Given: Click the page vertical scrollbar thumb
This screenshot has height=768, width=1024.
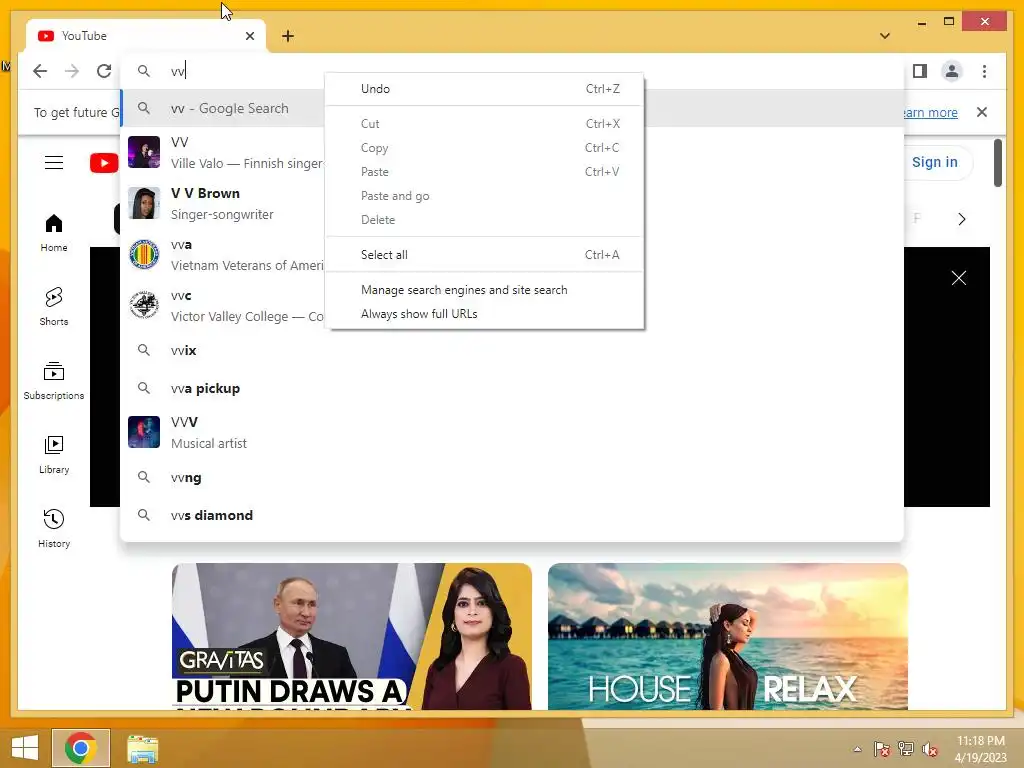Looking at the screenshot, I should pyautogui.click(x=997, y=163).
